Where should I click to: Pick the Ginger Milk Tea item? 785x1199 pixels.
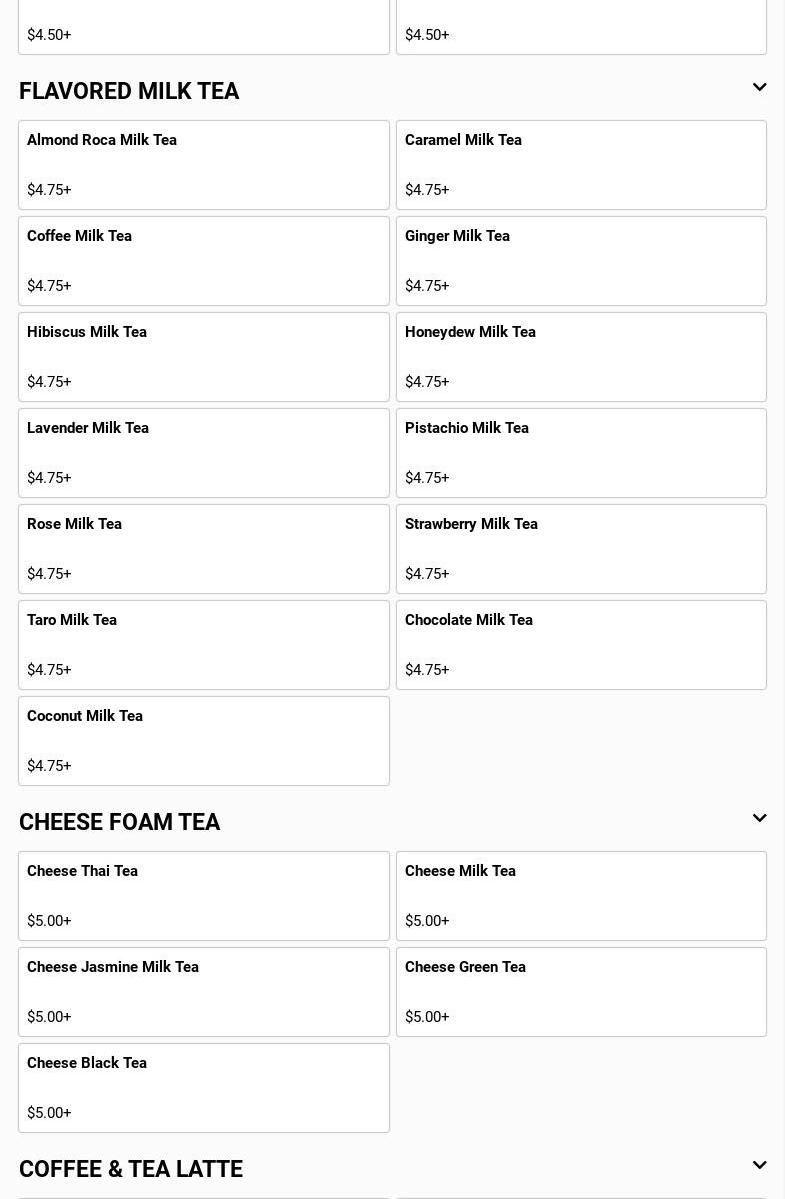(x=581, y=261)
